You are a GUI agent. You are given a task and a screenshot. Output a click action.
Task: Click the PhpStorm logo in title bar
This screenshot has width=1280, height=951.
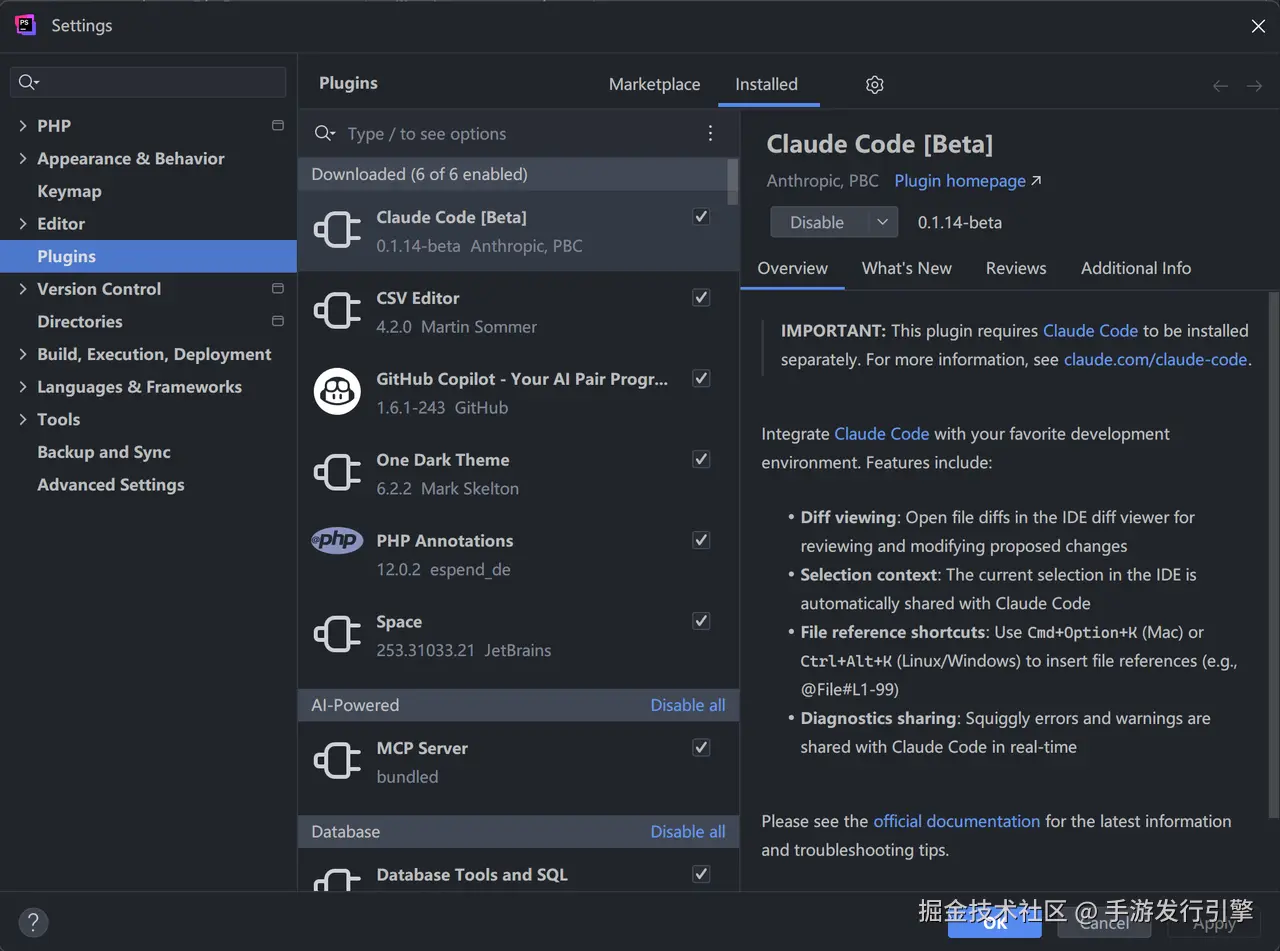click(26, 26)
